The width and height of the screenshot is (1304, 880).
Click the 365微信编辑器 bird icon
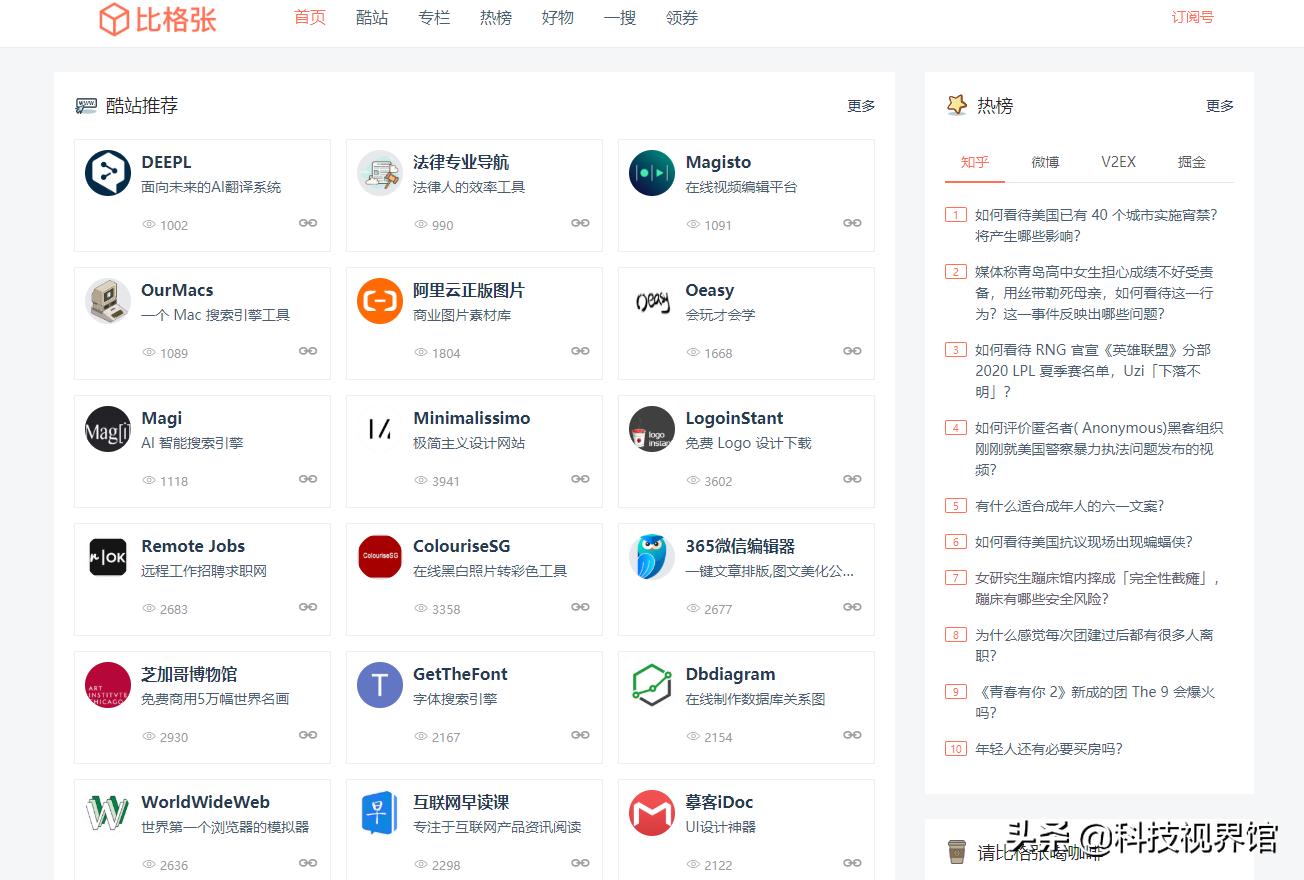click(651, 556)
